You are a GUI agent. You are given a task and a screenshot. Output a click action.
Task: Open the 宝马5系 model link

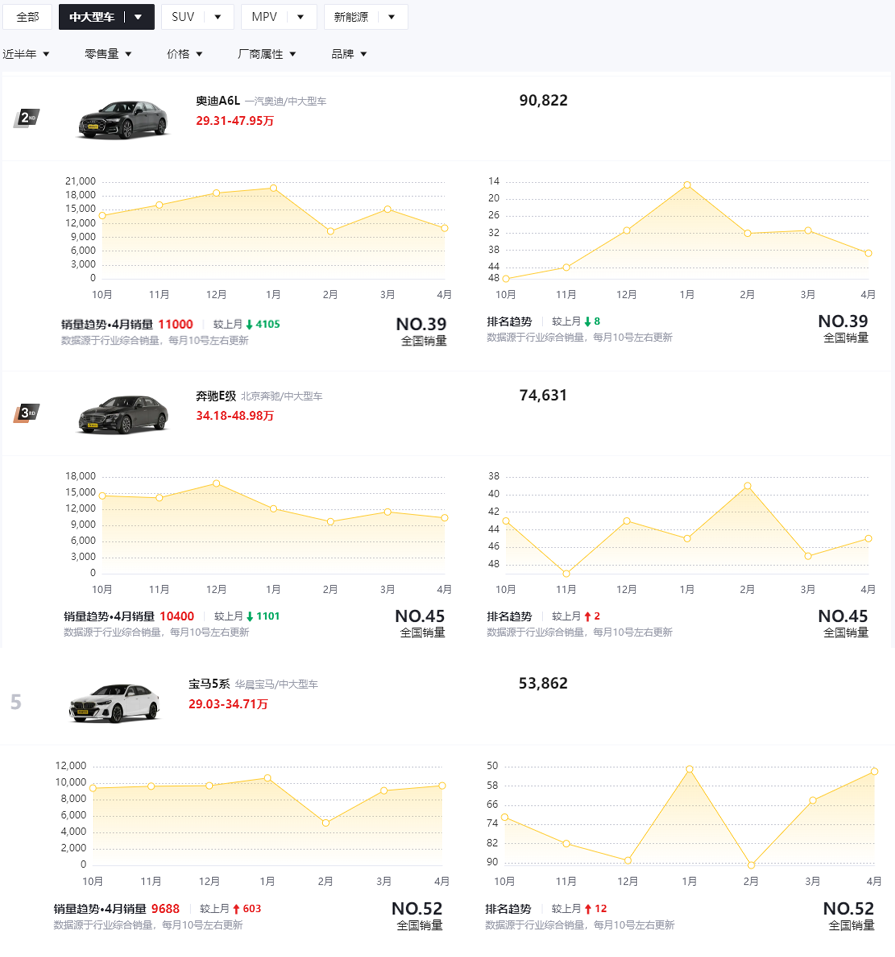209,684
